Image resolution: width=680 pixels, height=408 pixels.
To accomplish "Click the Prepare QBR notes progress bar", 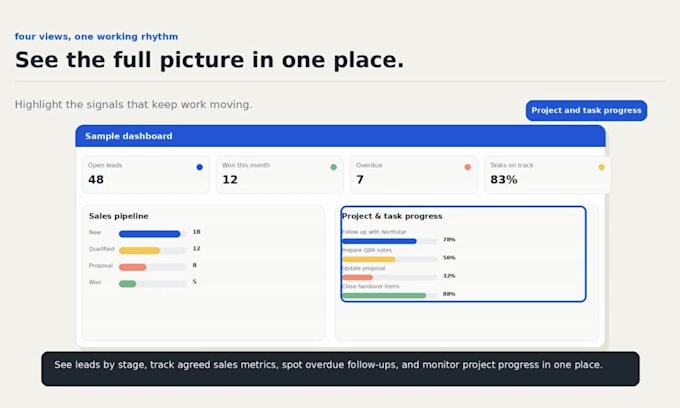I will (389, 259).
